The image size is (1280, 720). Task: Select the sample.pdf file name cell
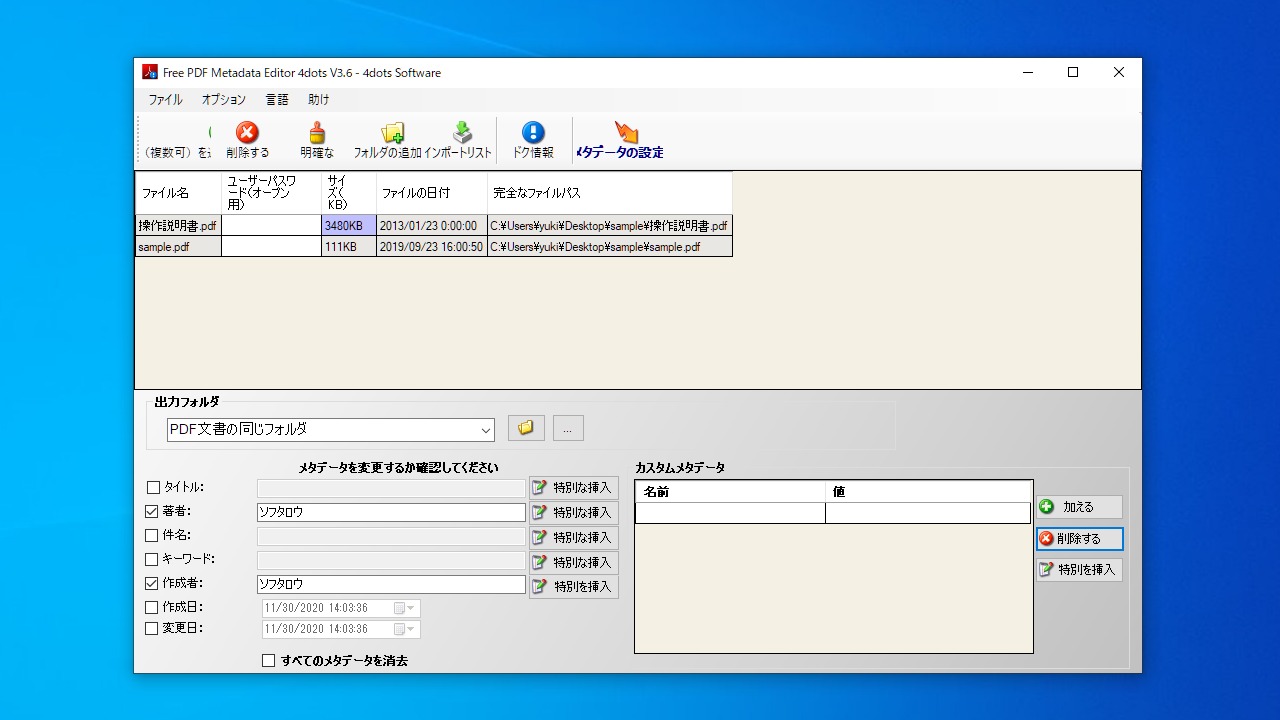click(178, 247)
